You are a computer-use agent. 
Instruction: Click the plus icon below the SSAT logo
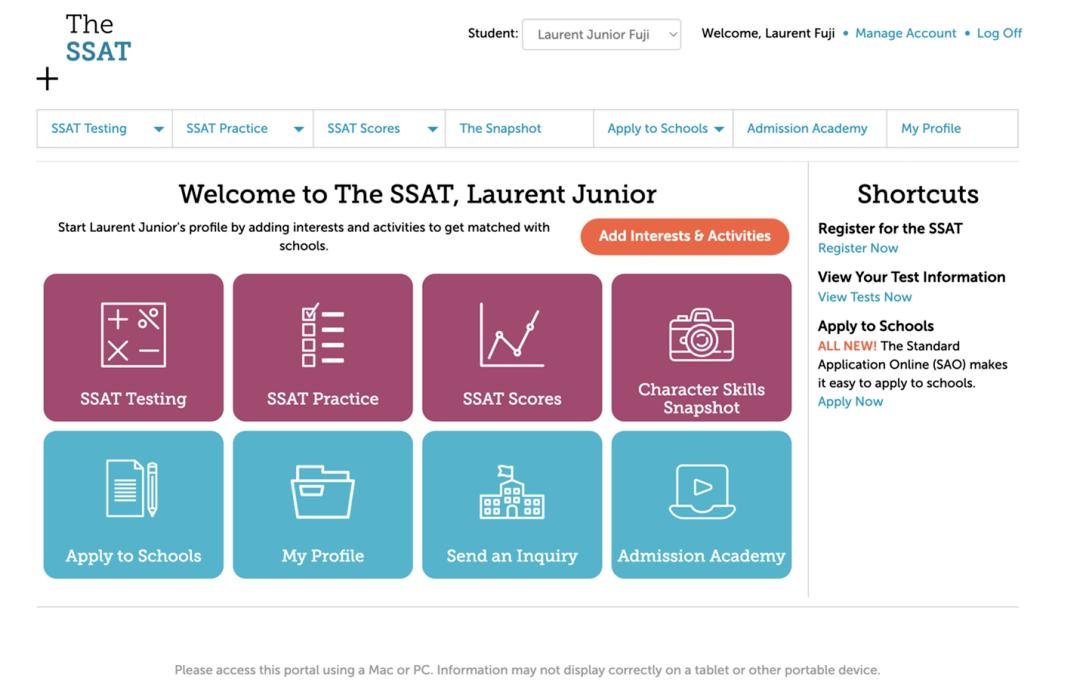46,78
